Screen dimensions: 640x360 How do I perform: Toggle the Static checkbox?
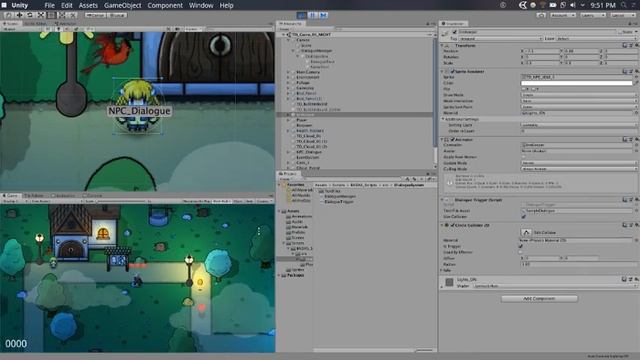click(x=621, y=32)
